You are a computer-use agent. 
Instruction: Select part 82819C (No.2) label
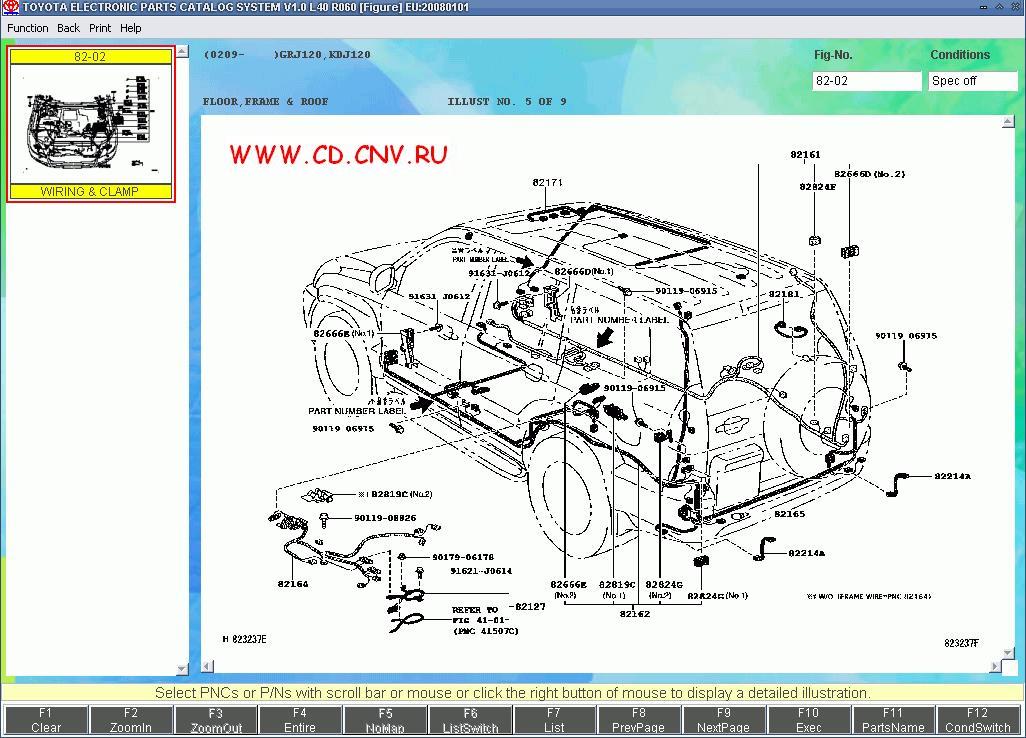coord(402,494)
